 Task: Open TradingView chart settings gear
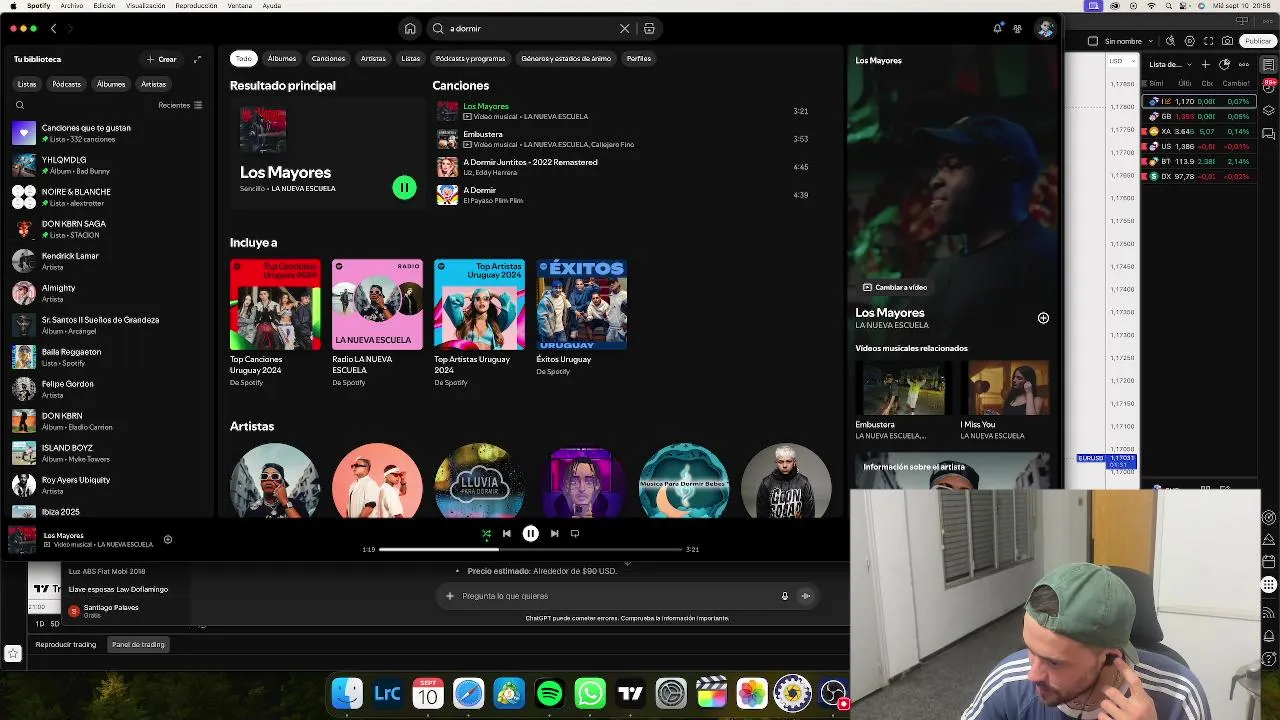pyautogui.click(x=1189, y=41)
